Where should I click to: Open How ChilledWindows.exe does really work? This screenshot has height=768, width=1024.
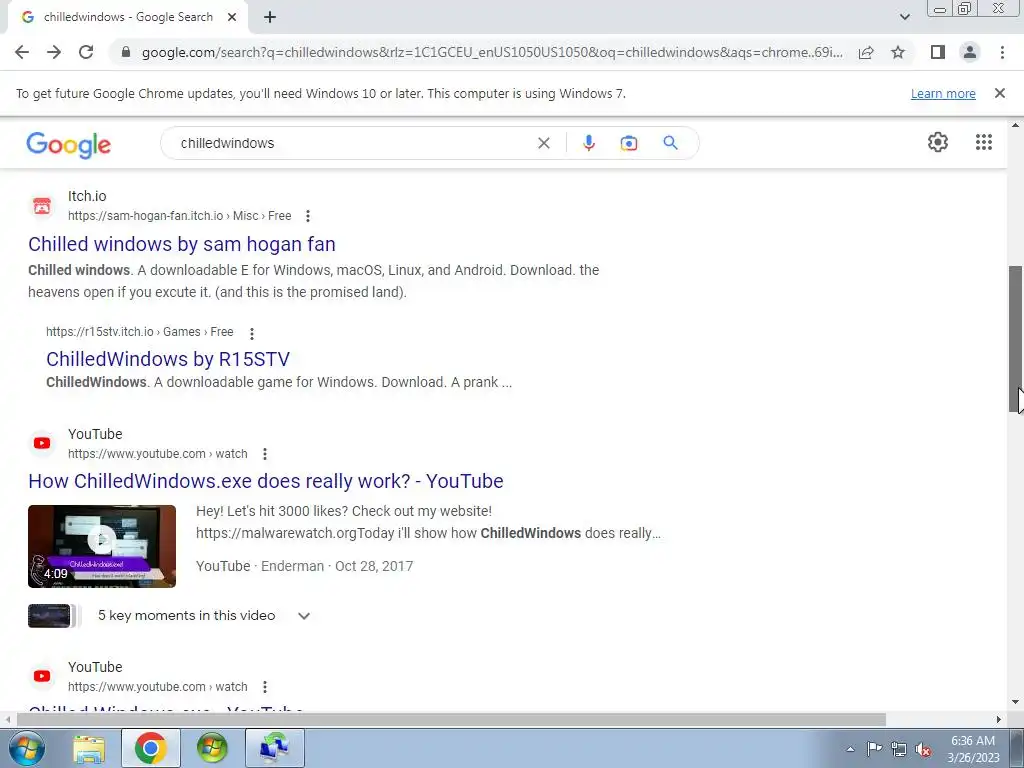coord(266,481)
